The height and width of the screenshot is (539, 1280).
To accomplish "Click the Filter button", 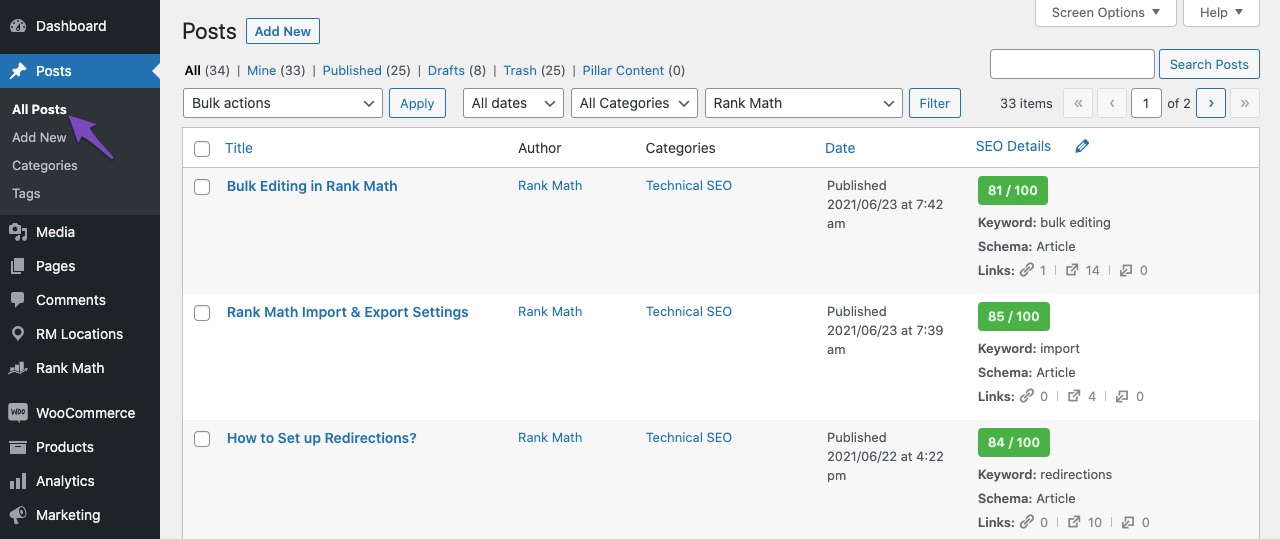I will (935, 103).
